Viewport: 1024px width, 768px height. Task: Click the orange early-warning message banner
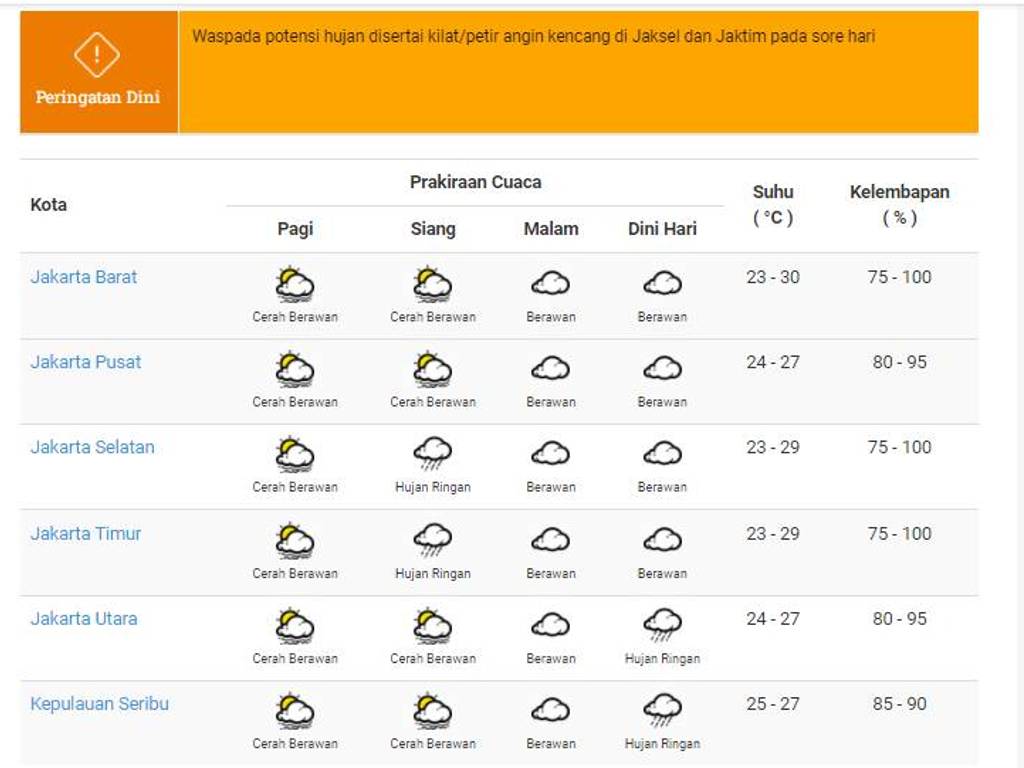click(x=578, y=72)
